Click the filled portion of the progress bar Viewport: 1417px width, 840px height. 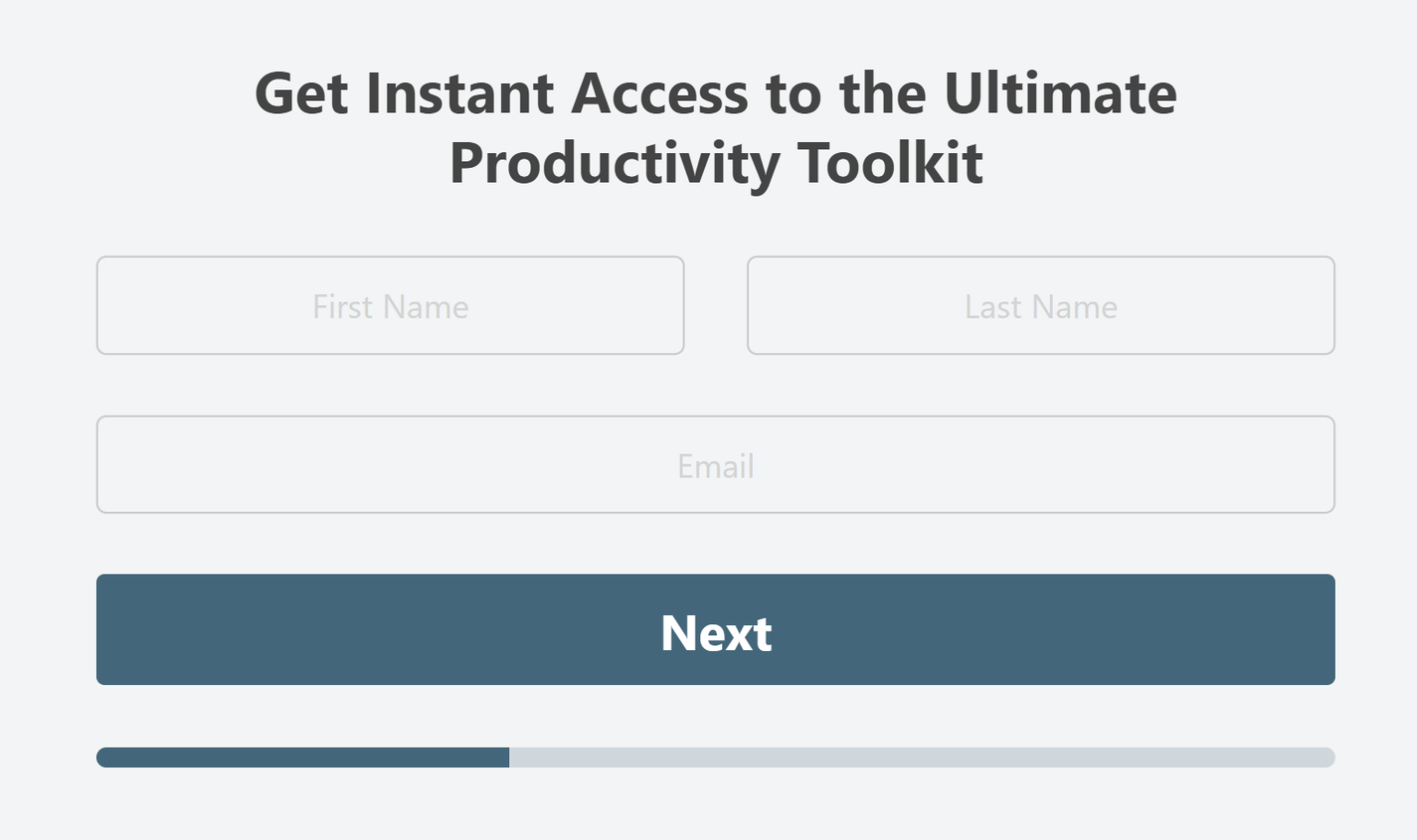tap(303, 757)
